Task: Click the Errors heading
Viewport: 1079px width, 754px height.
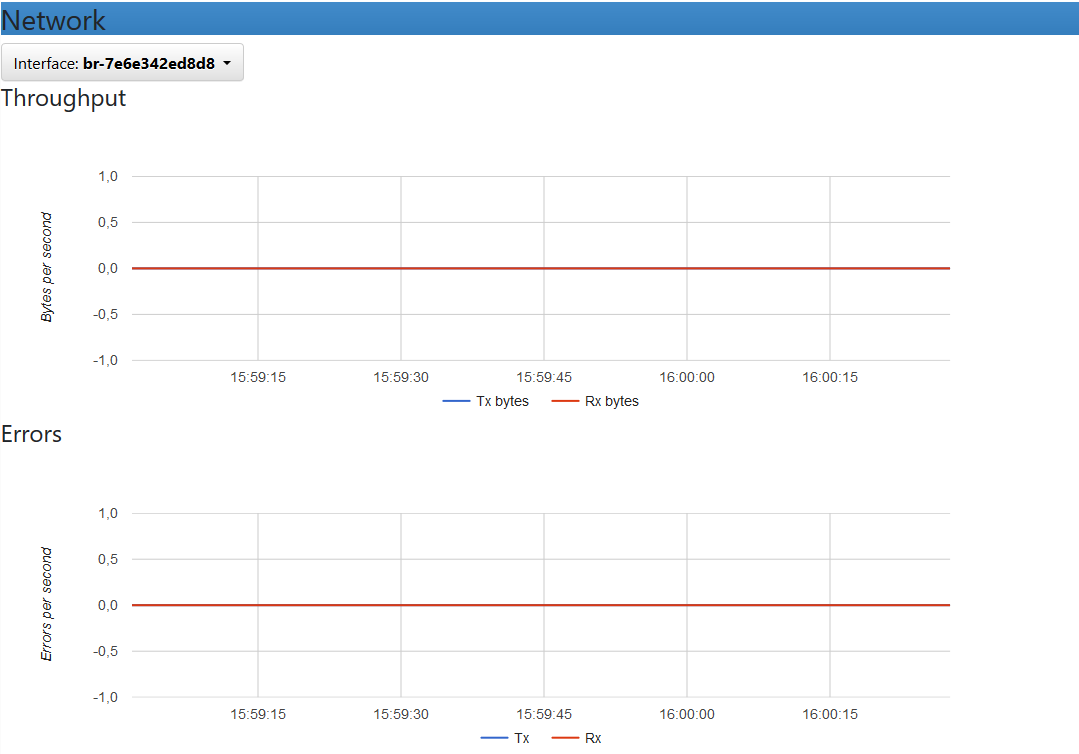Action: click(32, 434)
